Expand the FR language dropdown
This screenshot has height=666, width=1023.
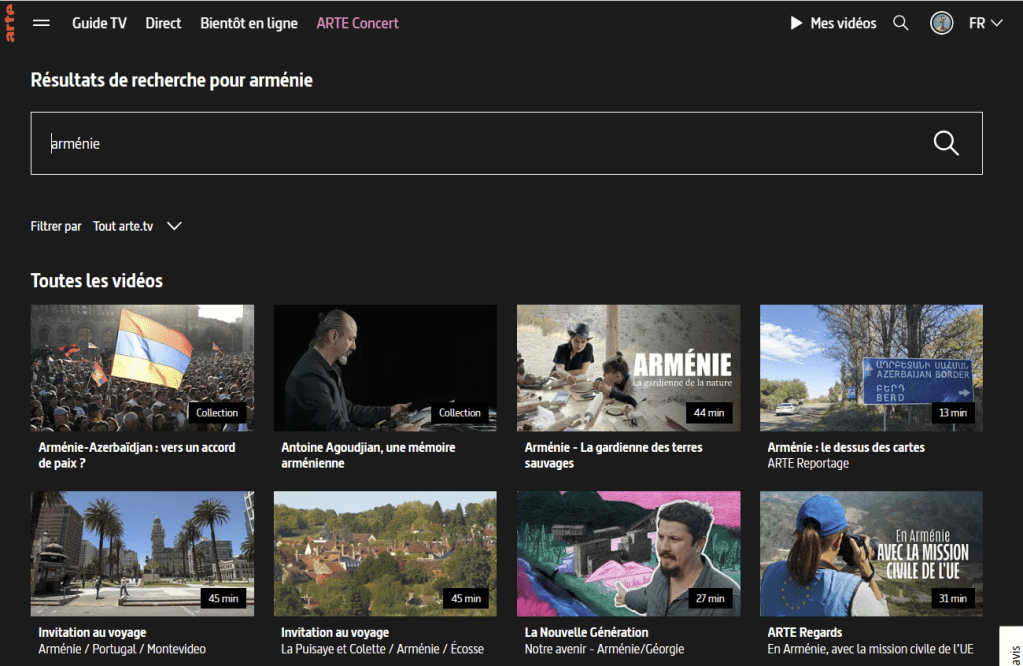point(985,23)
